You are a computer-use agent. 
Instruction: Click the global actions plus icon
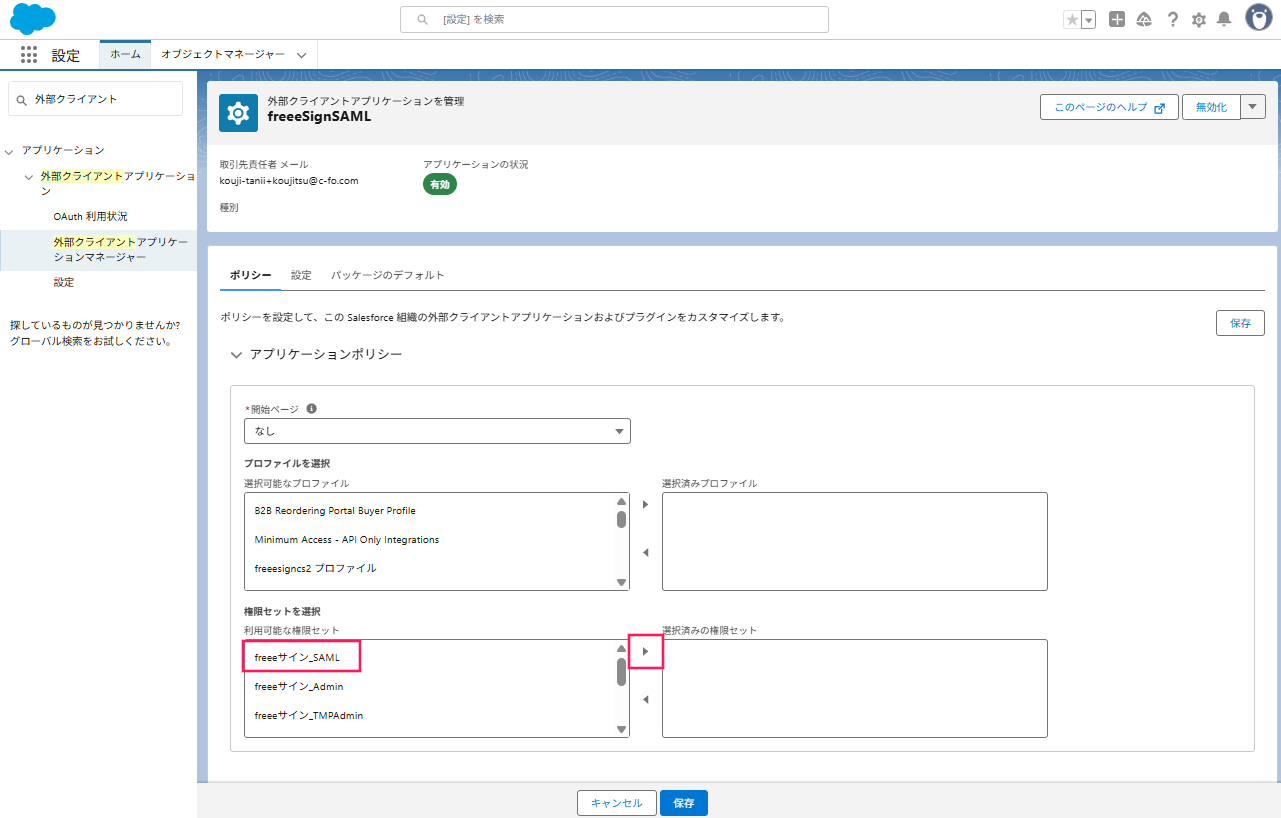point(1117,19)
